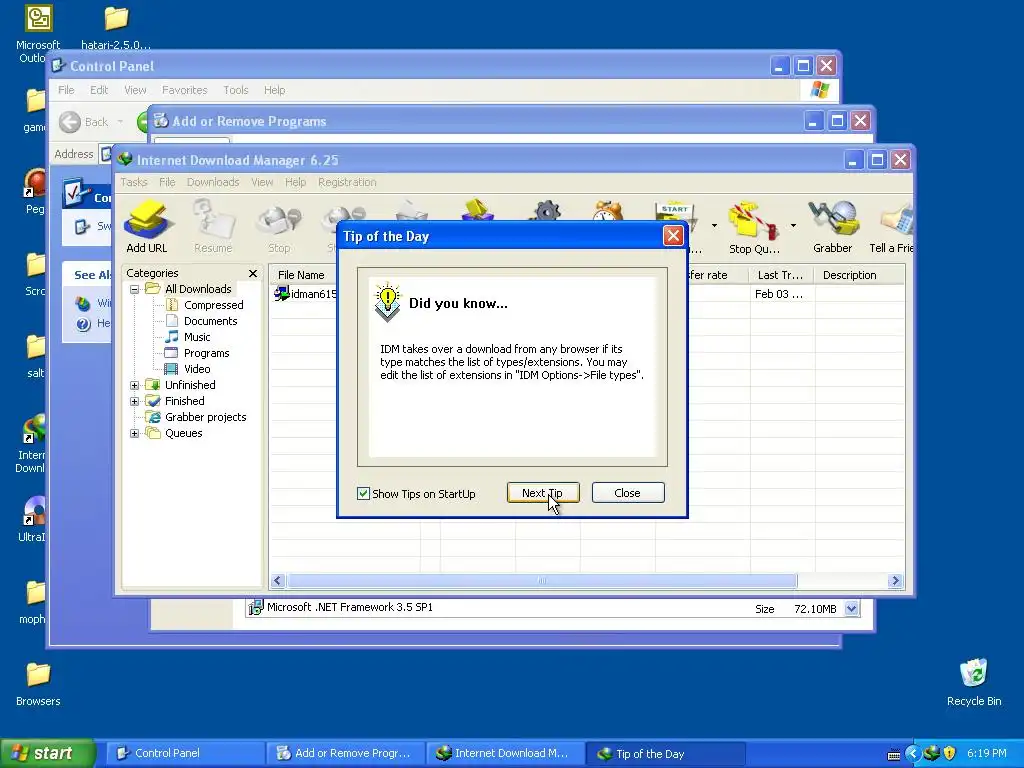Click the horizontal scrollbar right arrow
Viewport: 1024px width, 768px height.
click(x=895, y=581)
